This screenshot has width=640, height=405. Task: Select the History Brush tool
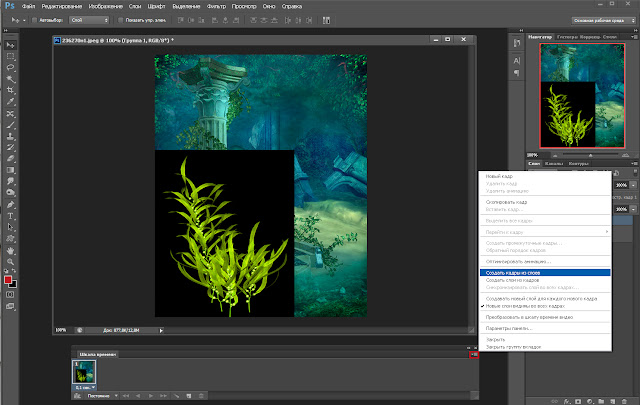point(10,147)
